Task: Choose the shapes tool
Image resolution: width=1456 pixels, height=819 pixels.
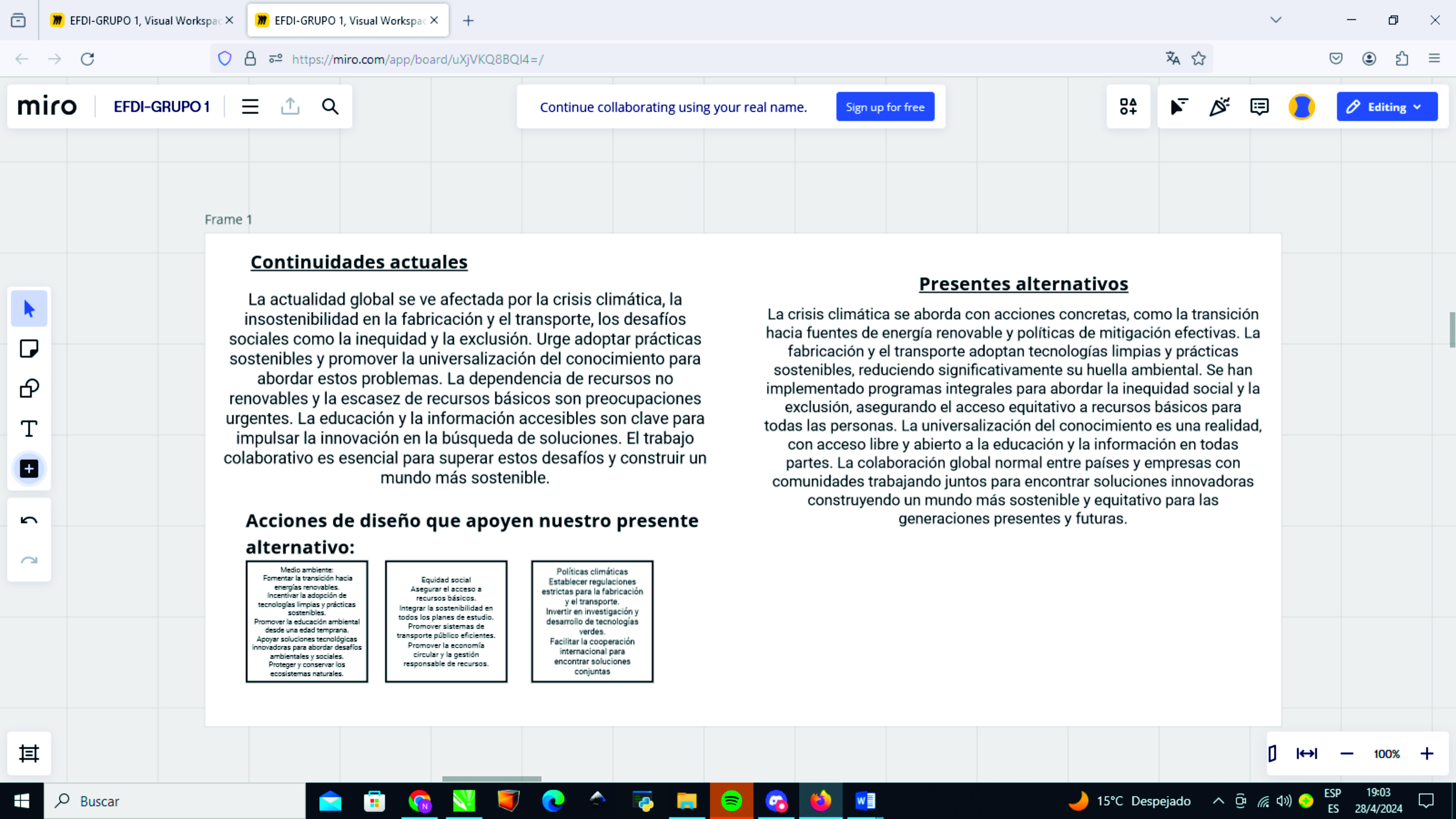Action: coord(29,389)
